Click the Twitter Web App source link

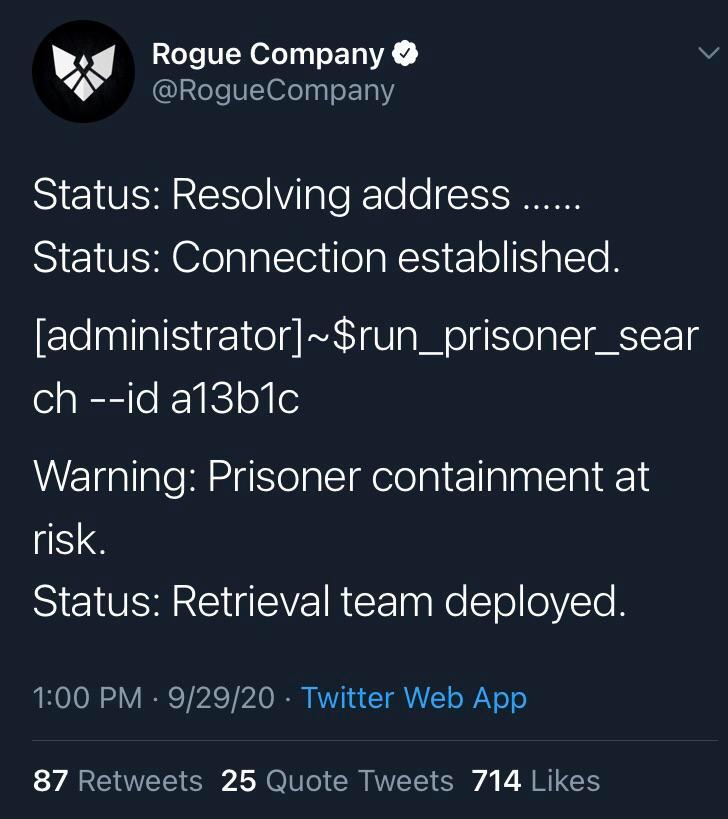click(x=413, y=697)
